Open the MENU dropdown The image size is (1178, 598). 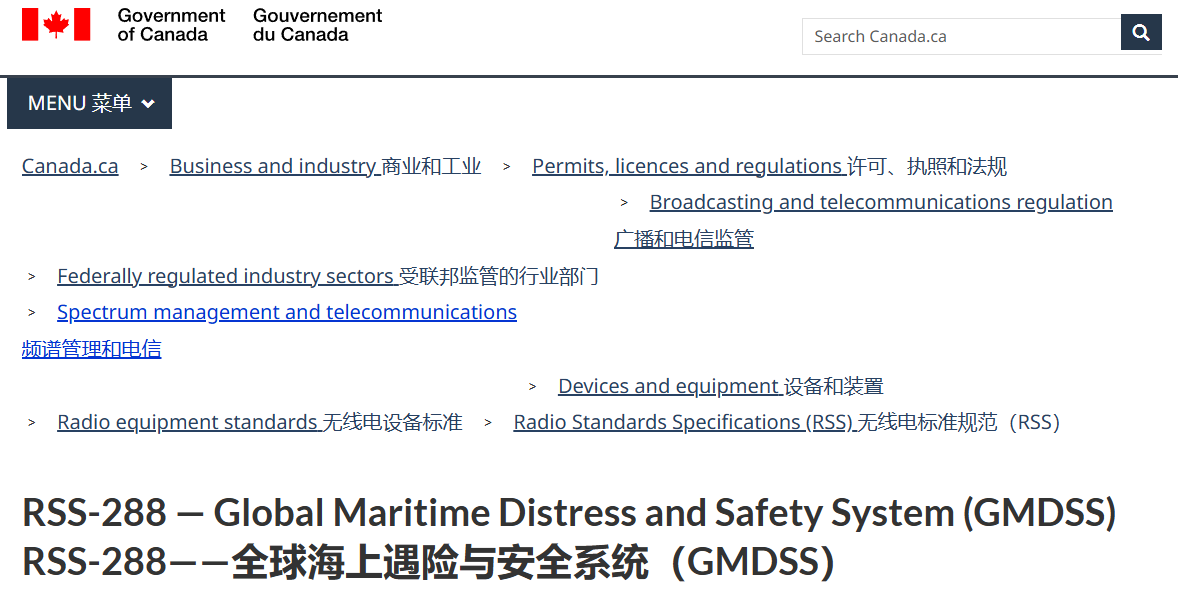(x=89, y=103)
